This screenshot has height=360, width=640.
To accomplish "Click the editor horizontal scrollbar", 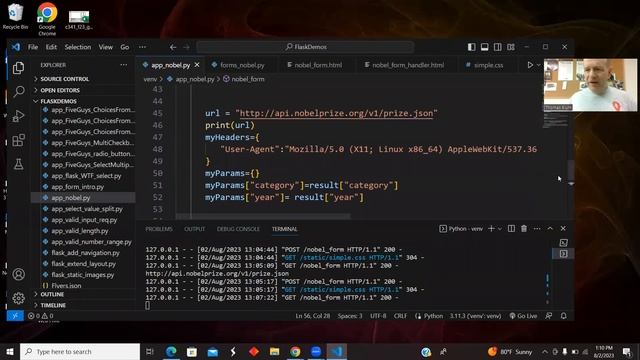I will (x=263, y=216).
